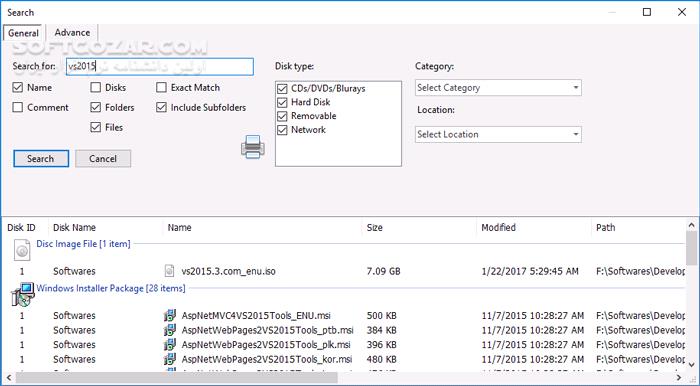Screen dimensions: 700x386
Task: Select AspNetMVC4VS2015Tools_ENU.msi file name
Action: [x=256, y=315]
